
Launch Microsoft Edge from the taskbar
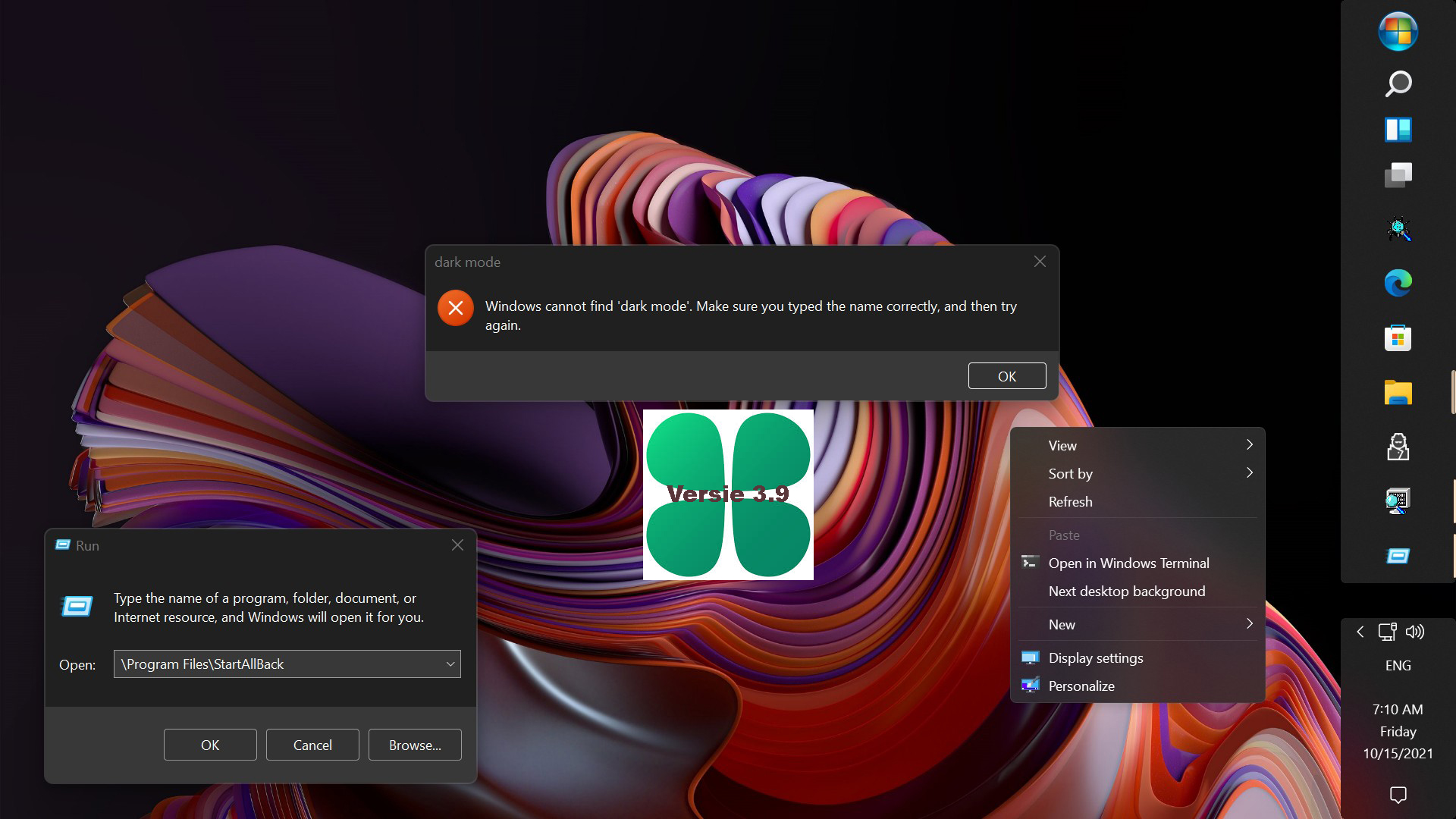pos(1398,283)
